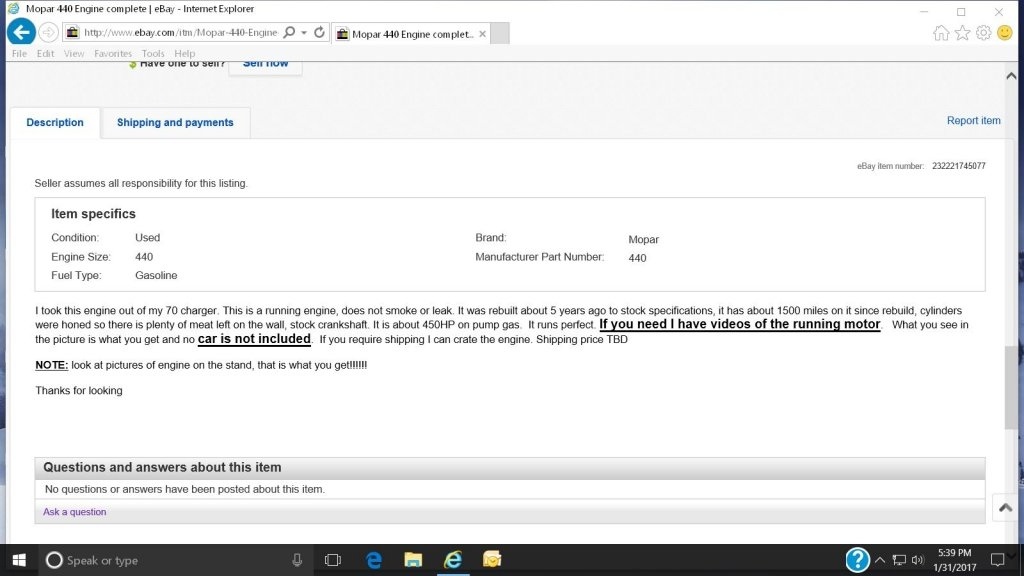Click the Report item link
1024x576 pixels.
(973, 121)
